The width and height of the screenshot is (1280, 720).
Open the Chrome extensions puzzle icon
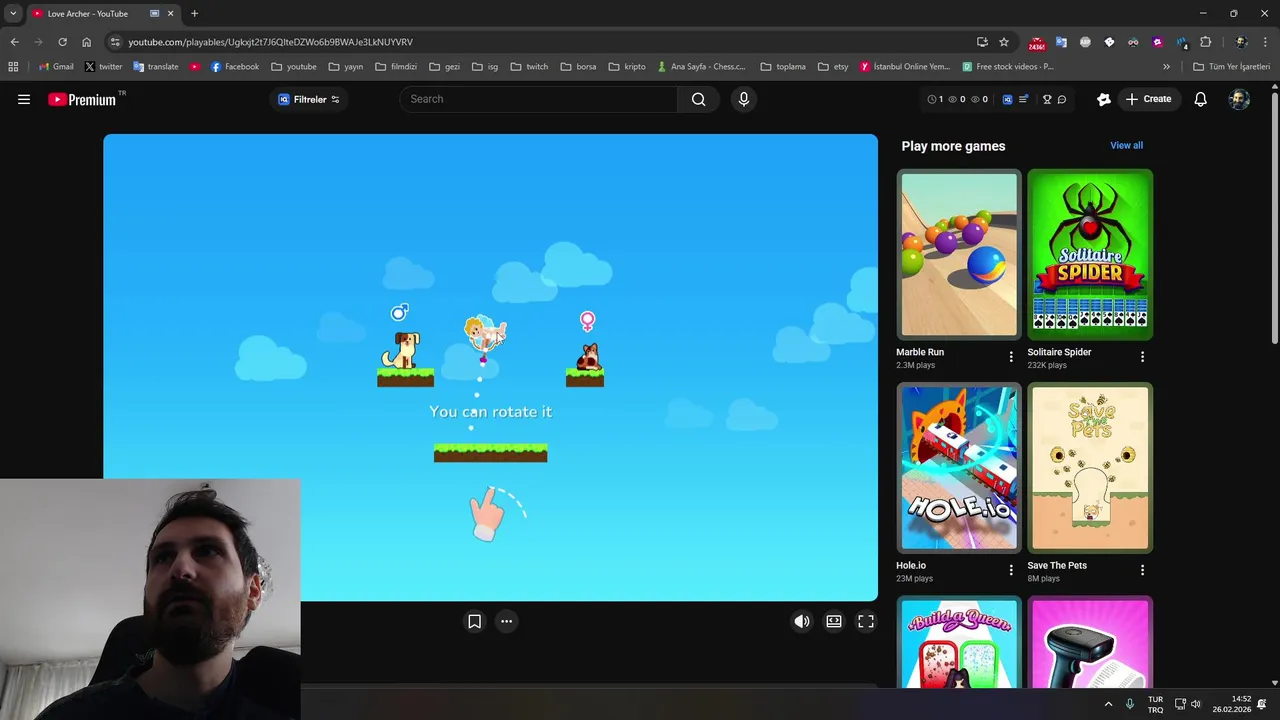(x=1205, y=42)
